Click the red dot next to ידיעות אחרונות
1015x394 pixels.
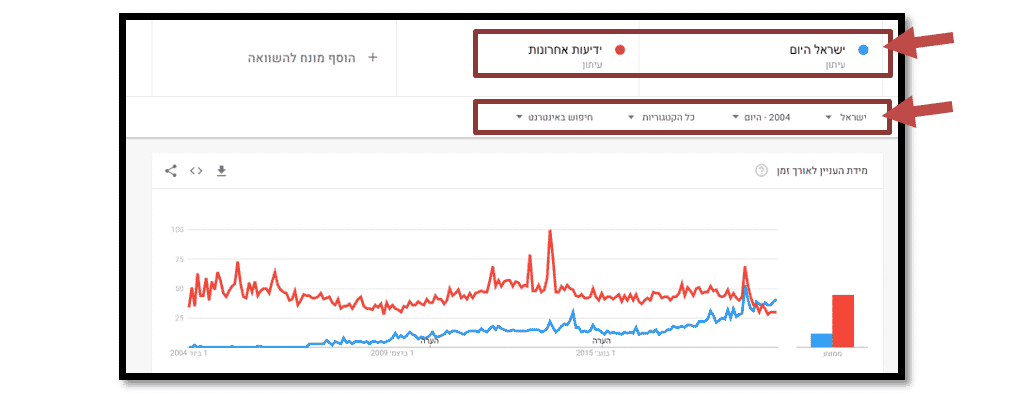click(x=619, y=50)
